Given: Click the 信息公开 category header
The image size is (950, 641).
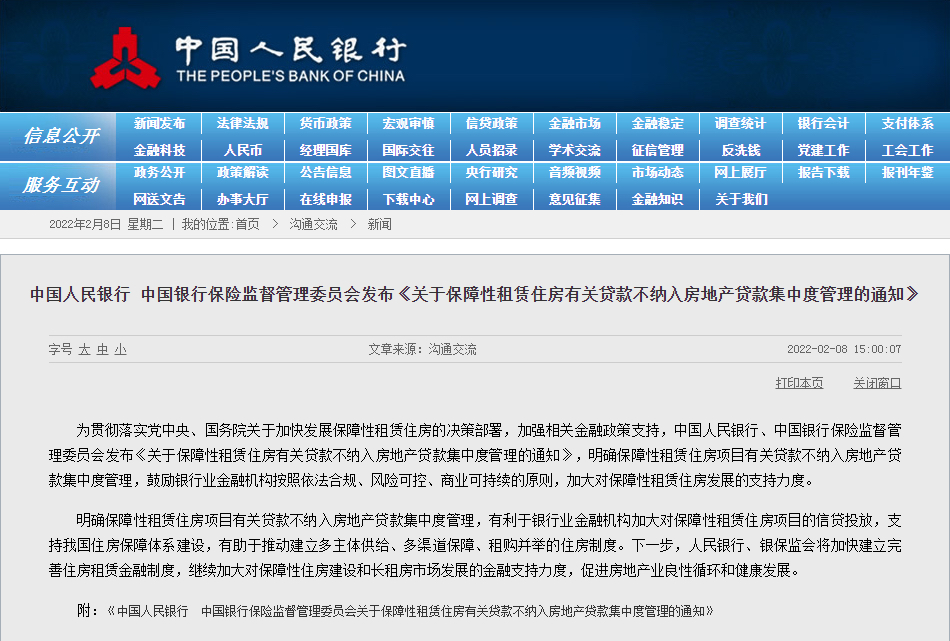Looking at the screenshot, I should [x=61, y=136].
